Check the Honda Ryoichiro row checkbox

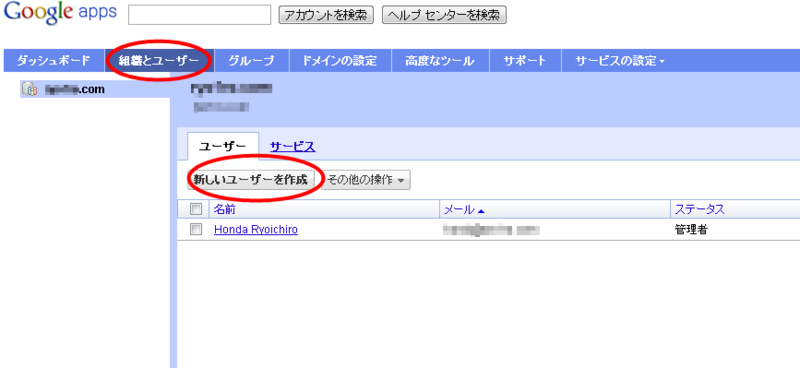click(195, 229)
